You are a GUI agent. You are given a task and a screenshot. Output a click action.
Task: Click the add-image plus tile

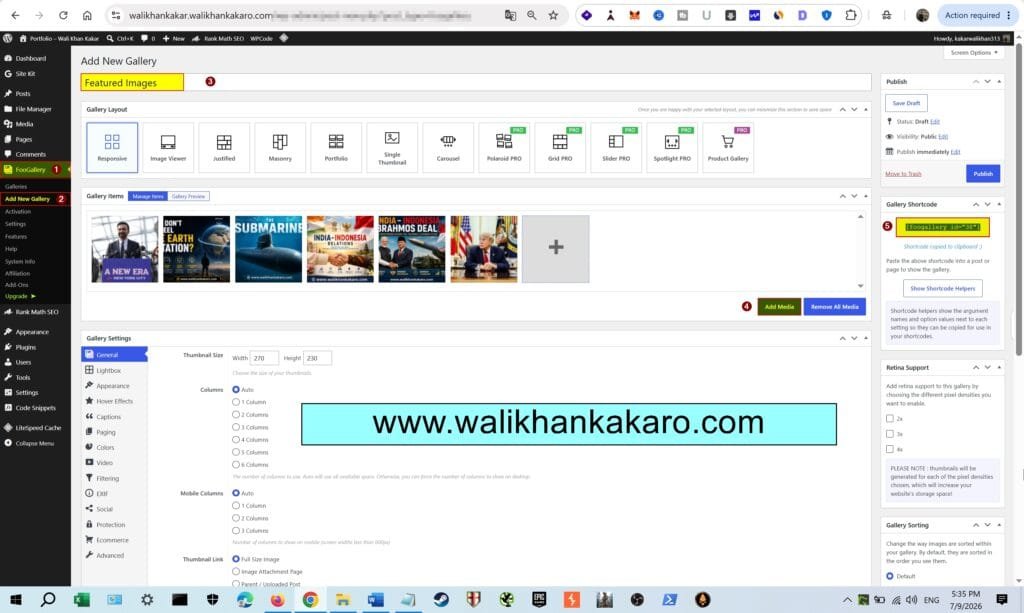pyautogui.click(x=555, y=249)
